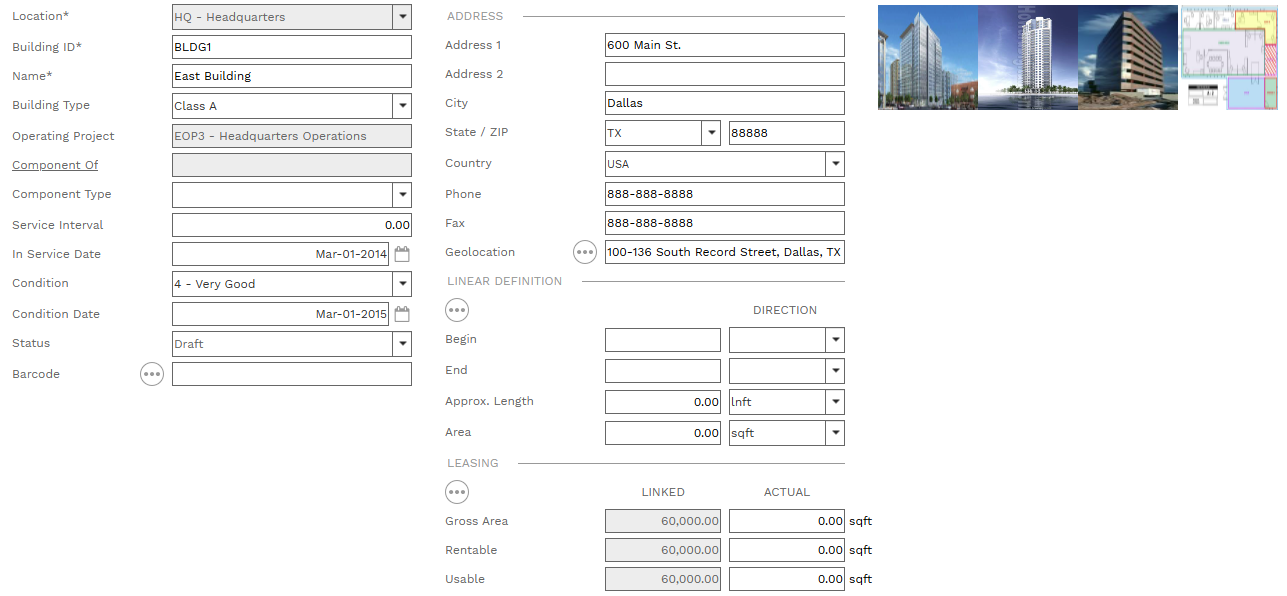Click the Linear Definition ellipsis icon
The width and height of the screenshot is (1287, 596).
457,310
